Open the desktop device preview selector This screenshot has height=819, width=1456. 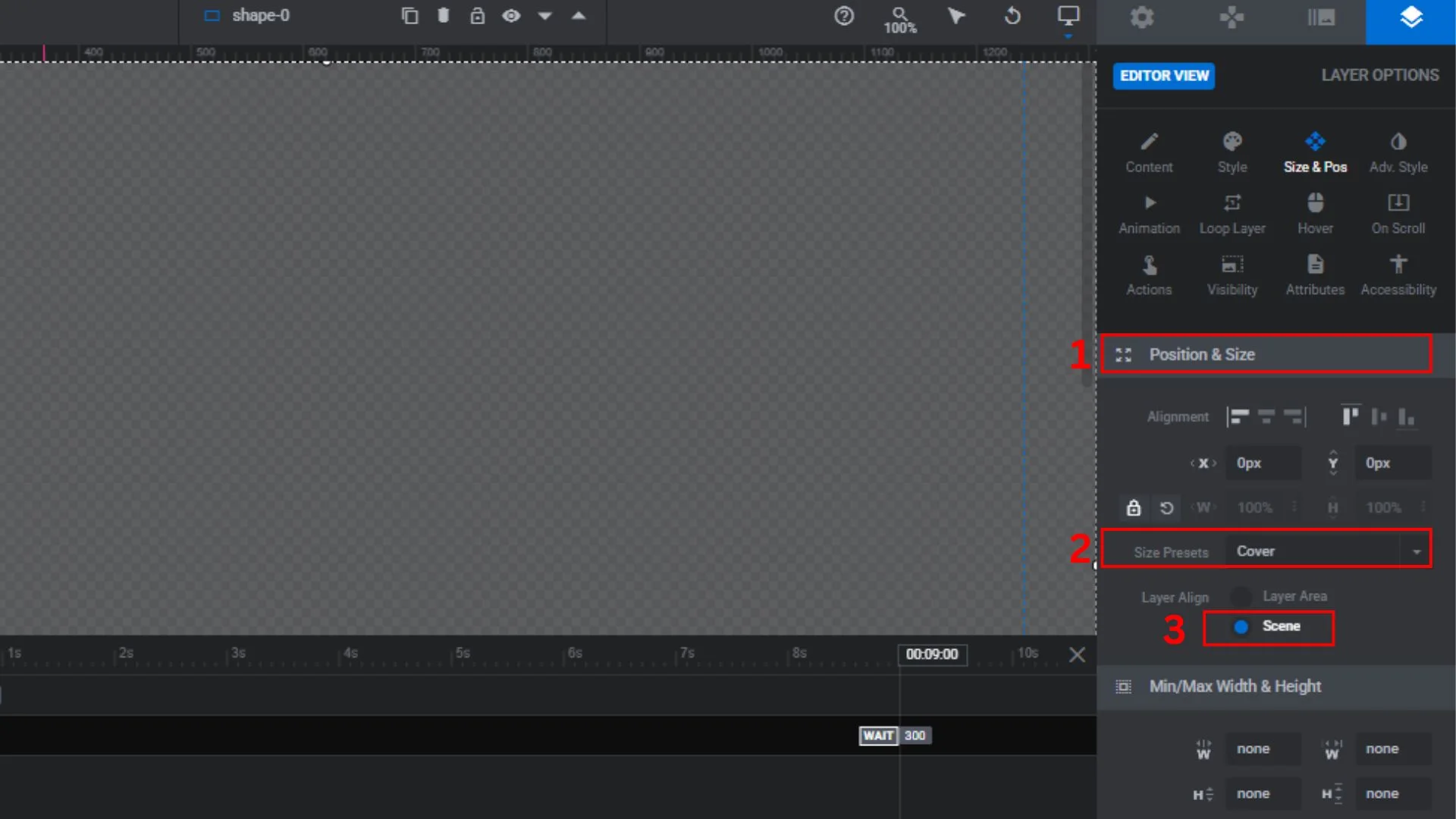pyautogui.click(x=1068, y=16)
